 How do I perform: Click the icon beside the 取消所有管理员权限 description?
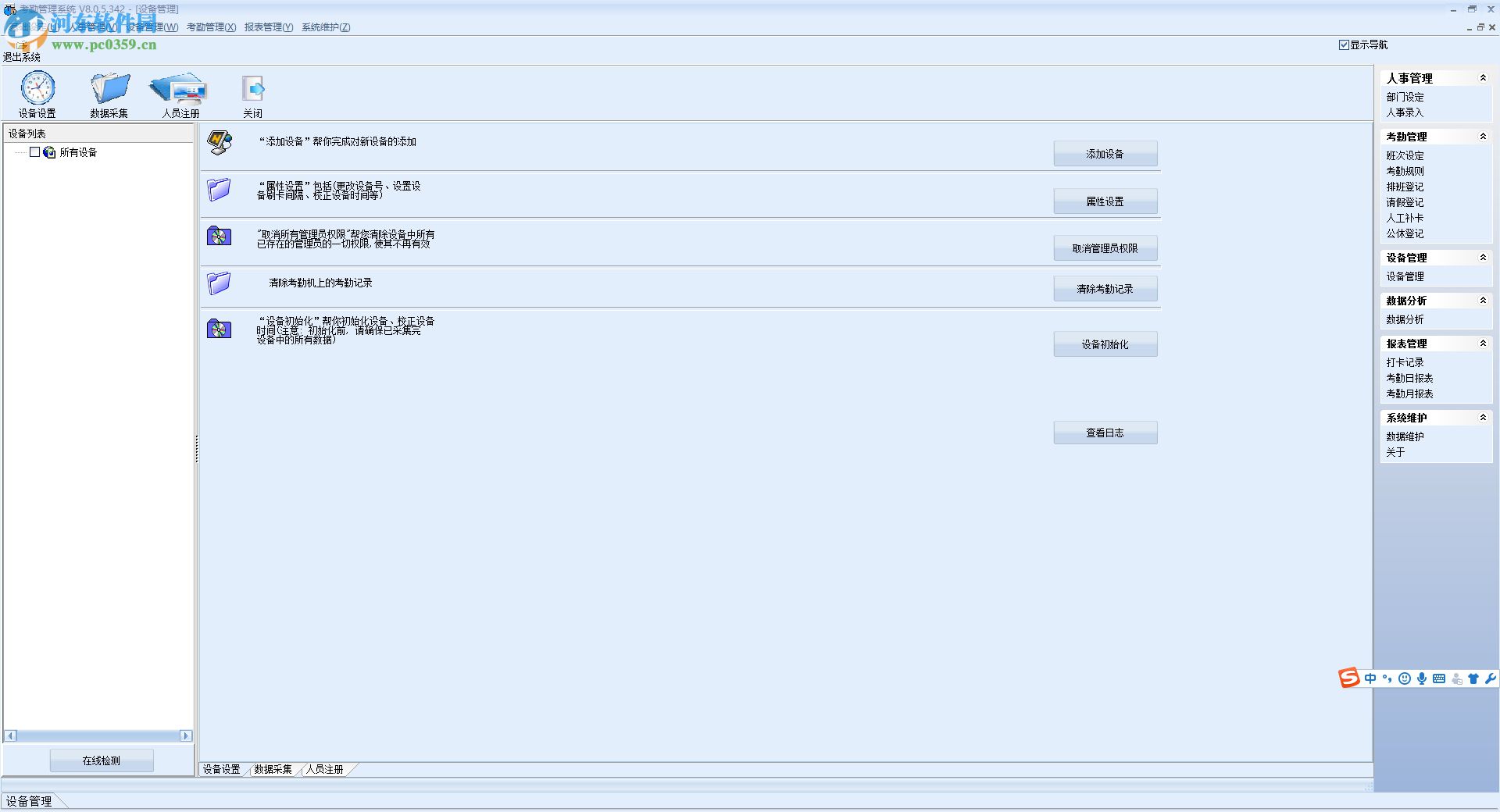(x=219, y=236)
